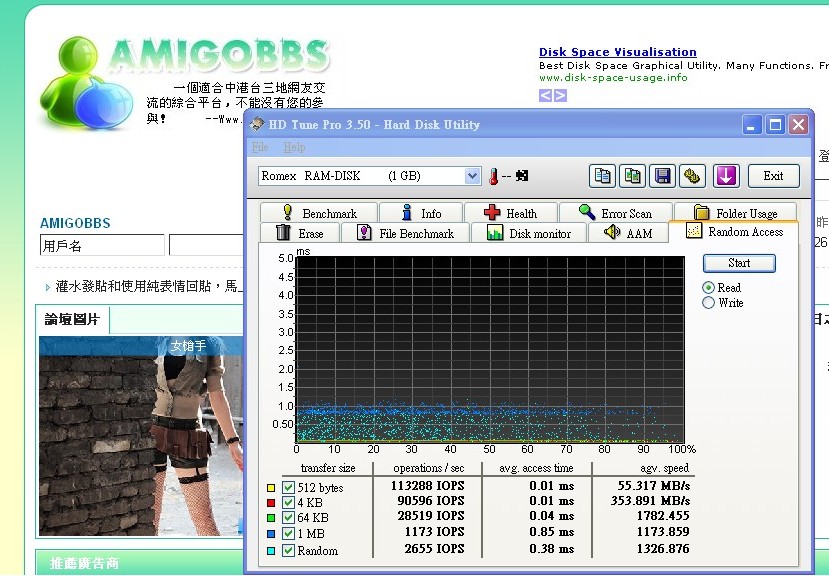Image resolution: width=829 pixels, height=576 pixels.
Task: Switch to the Benchmark tab
Action: point(319,213)
